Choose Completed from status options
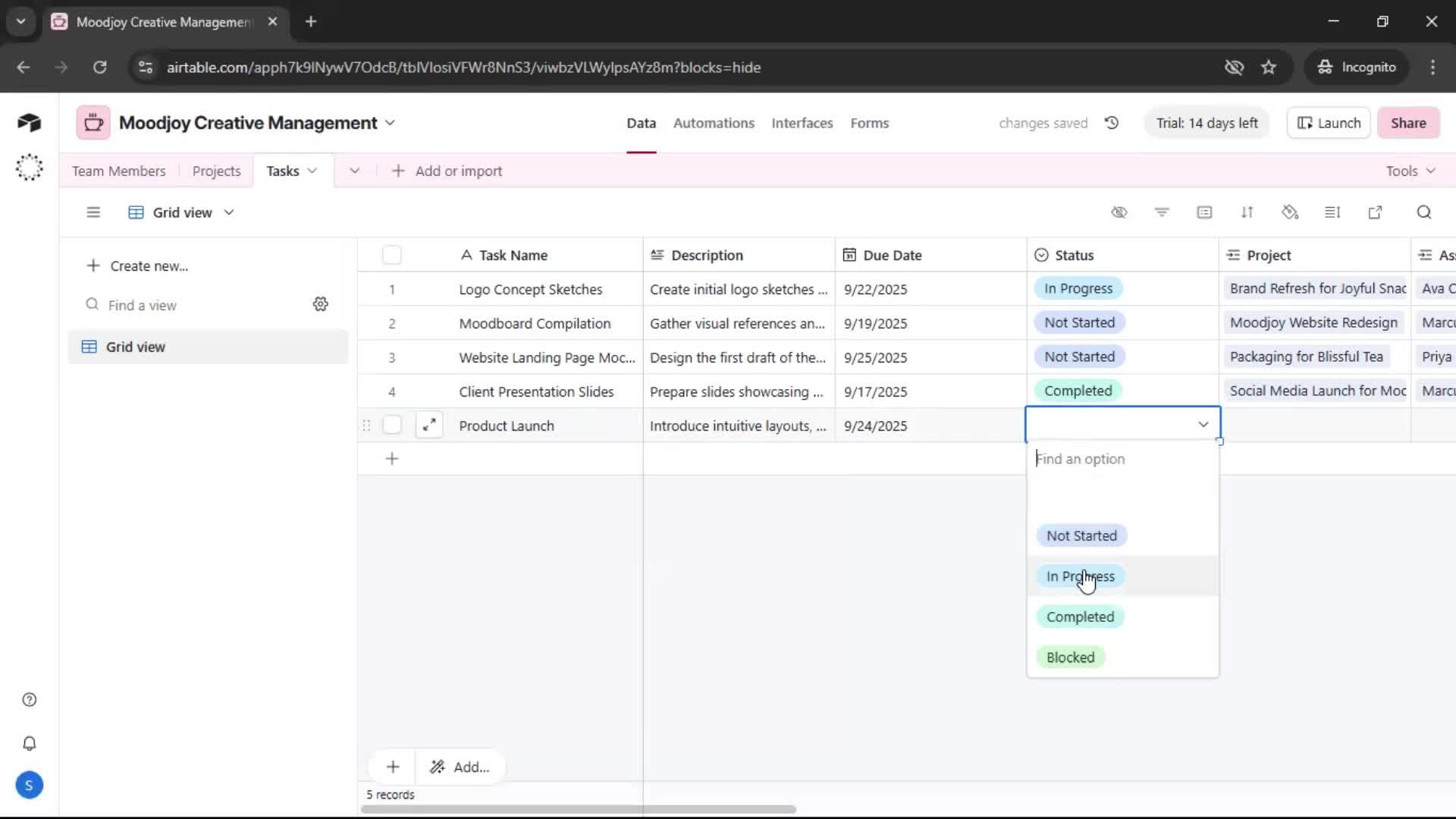Viewport: 1456px width, 819px height. pyautogui.click(x=1080, y=617)
